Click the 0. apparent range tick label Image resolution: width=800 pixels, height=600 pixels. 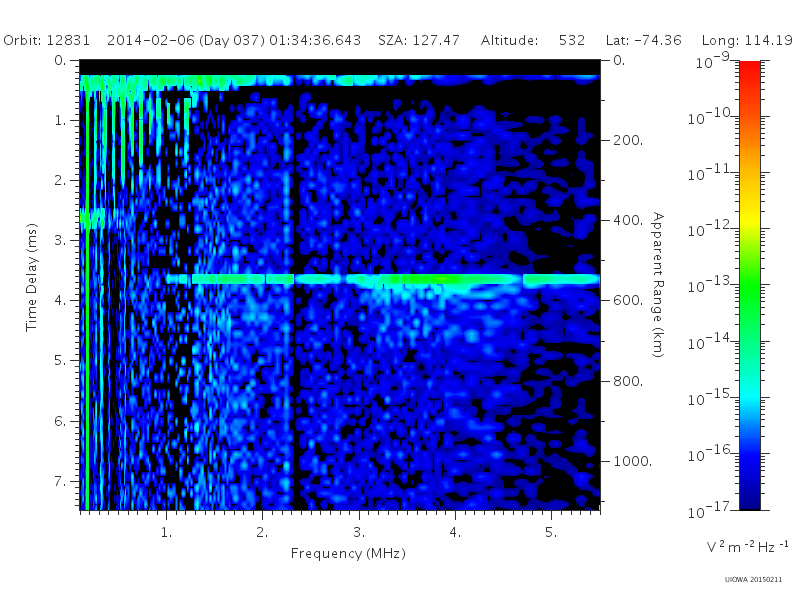pyautogui.click(x=619, y=60)
